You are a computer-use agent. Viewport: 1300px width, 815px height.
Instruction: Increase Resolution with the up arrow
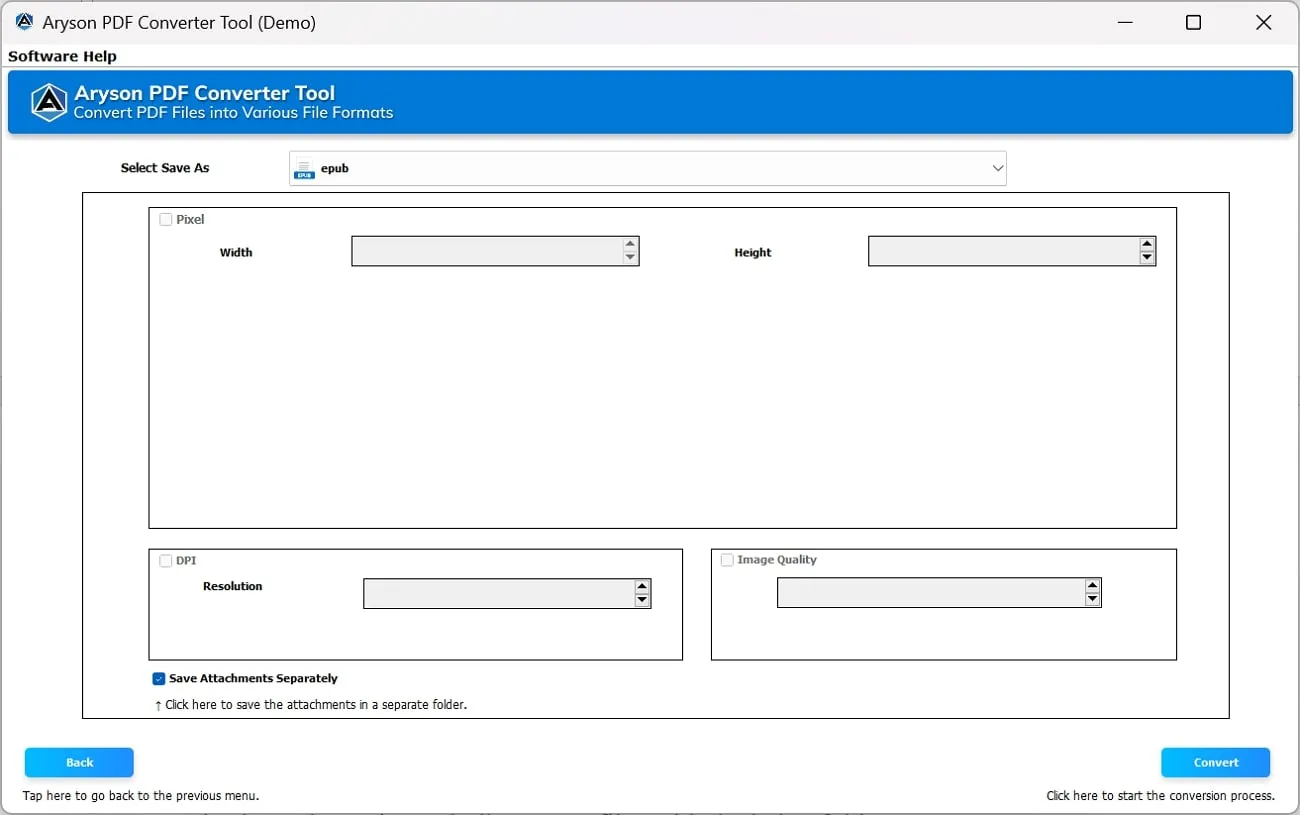pyautogui.click(x=641, y=586)
